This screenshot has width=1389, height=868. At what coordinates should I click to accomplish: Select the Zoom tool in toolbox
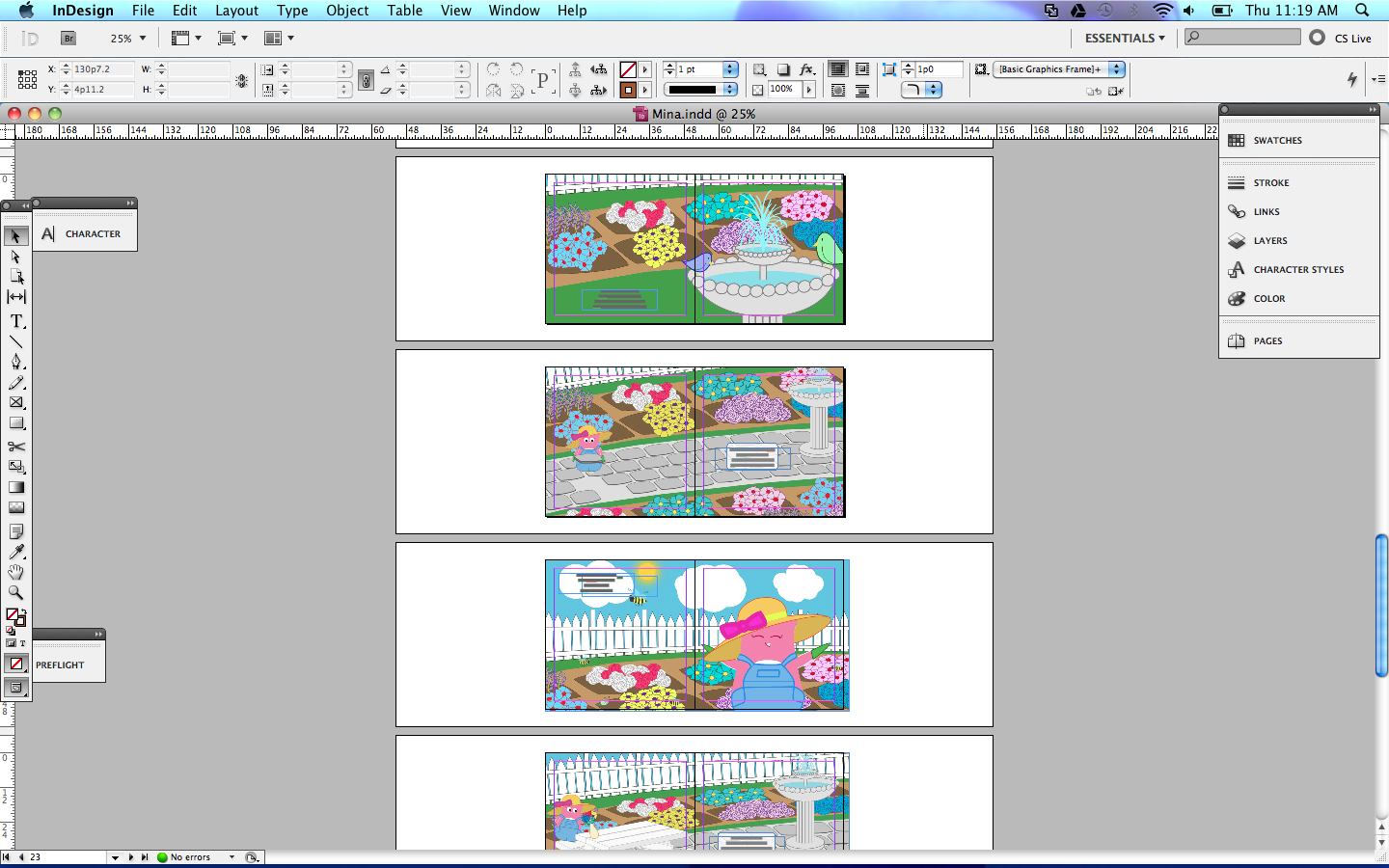pos(16,593)
